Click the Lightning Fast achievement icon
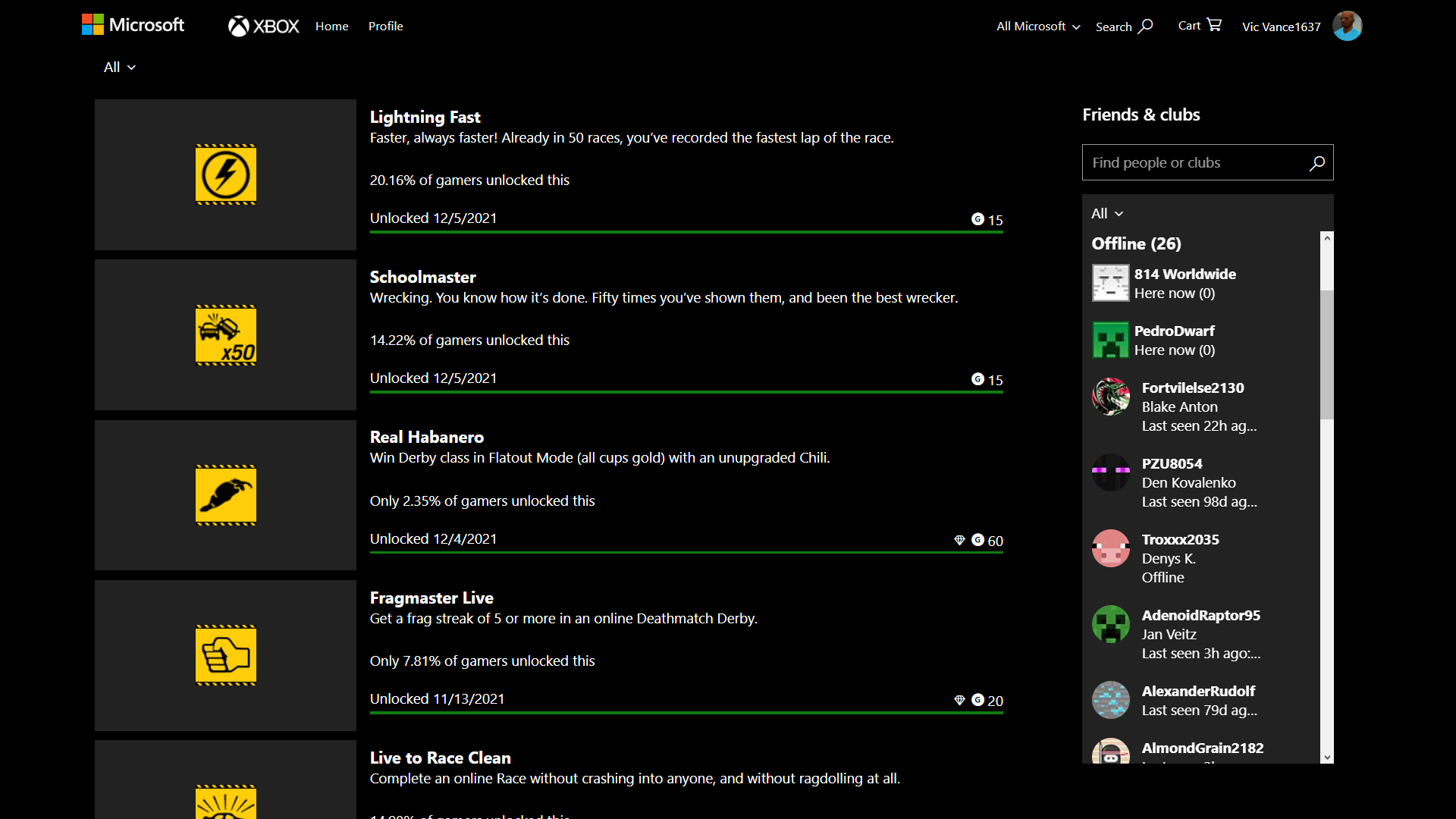1456x819 pixels. pos(226,174)
